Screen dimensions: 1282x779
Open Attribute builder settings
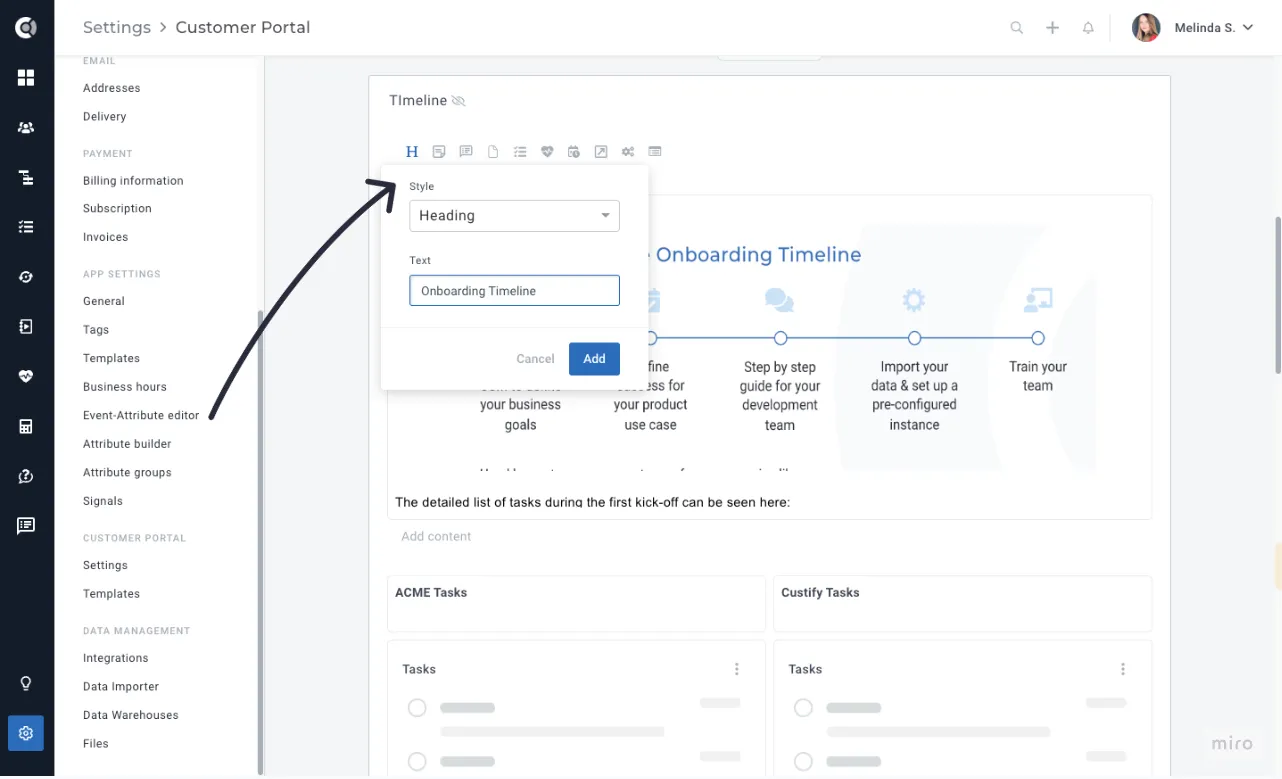127,444
